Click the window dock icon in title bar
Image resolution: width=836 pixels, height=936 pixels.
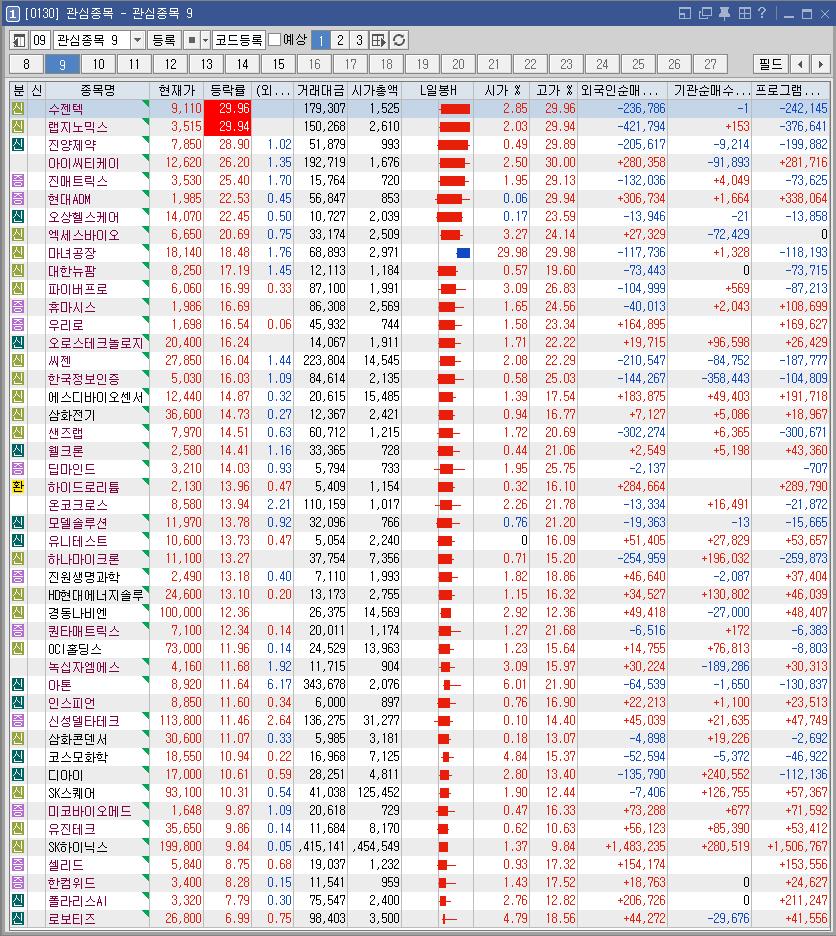(x=686, y=13)
